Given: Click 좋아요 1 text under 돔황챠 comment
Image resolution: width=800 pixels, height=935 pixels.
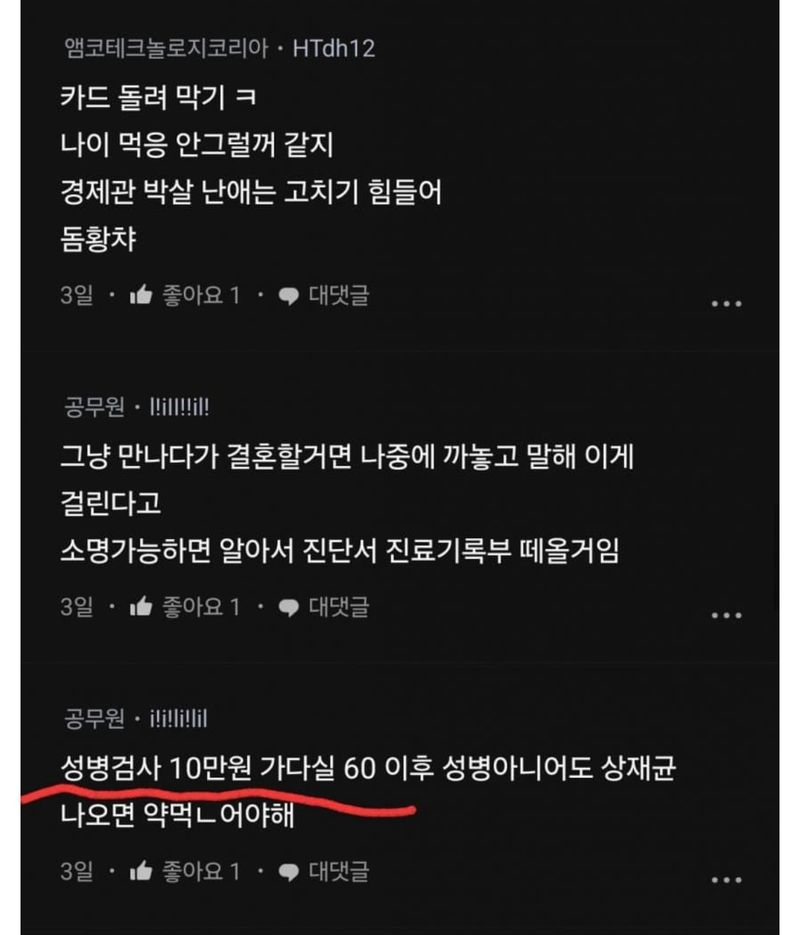Looking at the screenshot, I should click(201, 295).
